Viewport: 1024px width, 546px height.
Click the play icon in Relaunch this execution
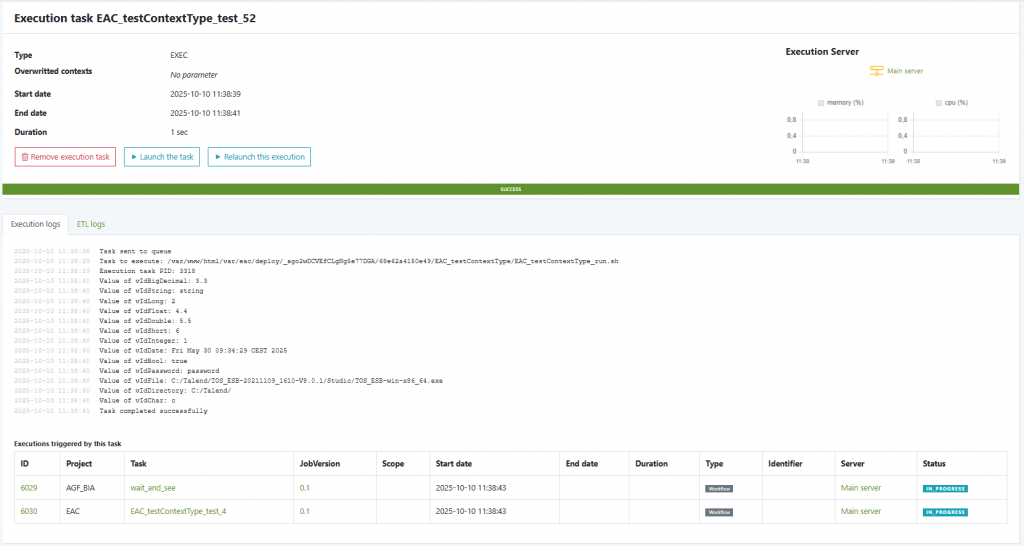(218, 157)
